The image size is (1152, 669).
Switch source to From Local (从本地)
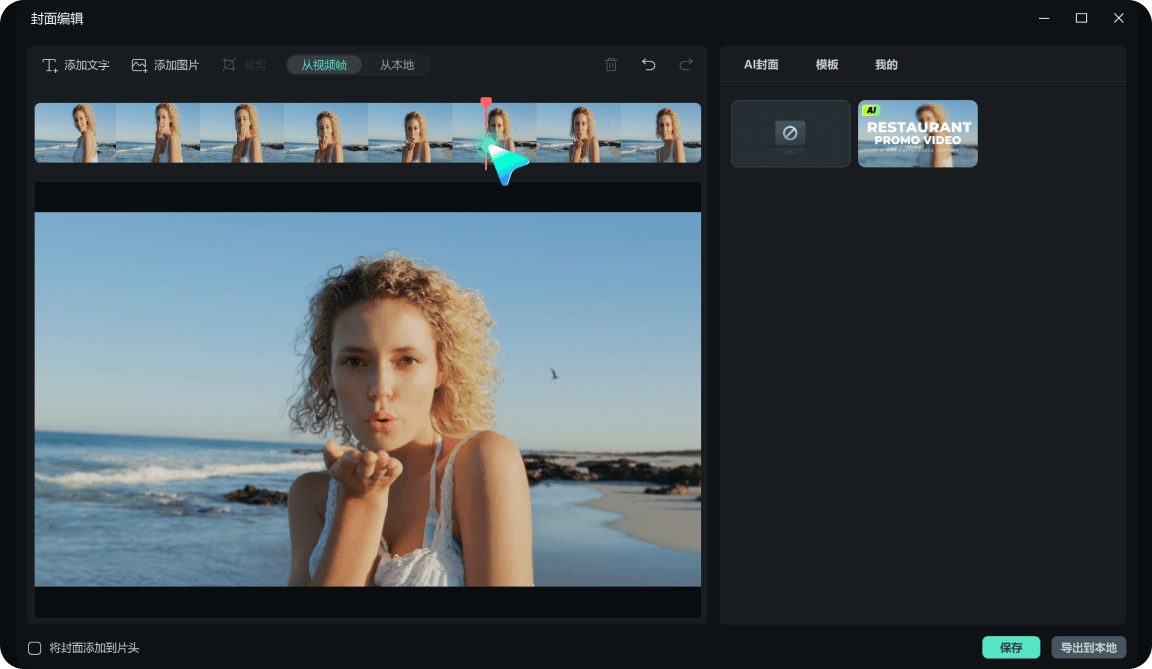tap(397, 65)
